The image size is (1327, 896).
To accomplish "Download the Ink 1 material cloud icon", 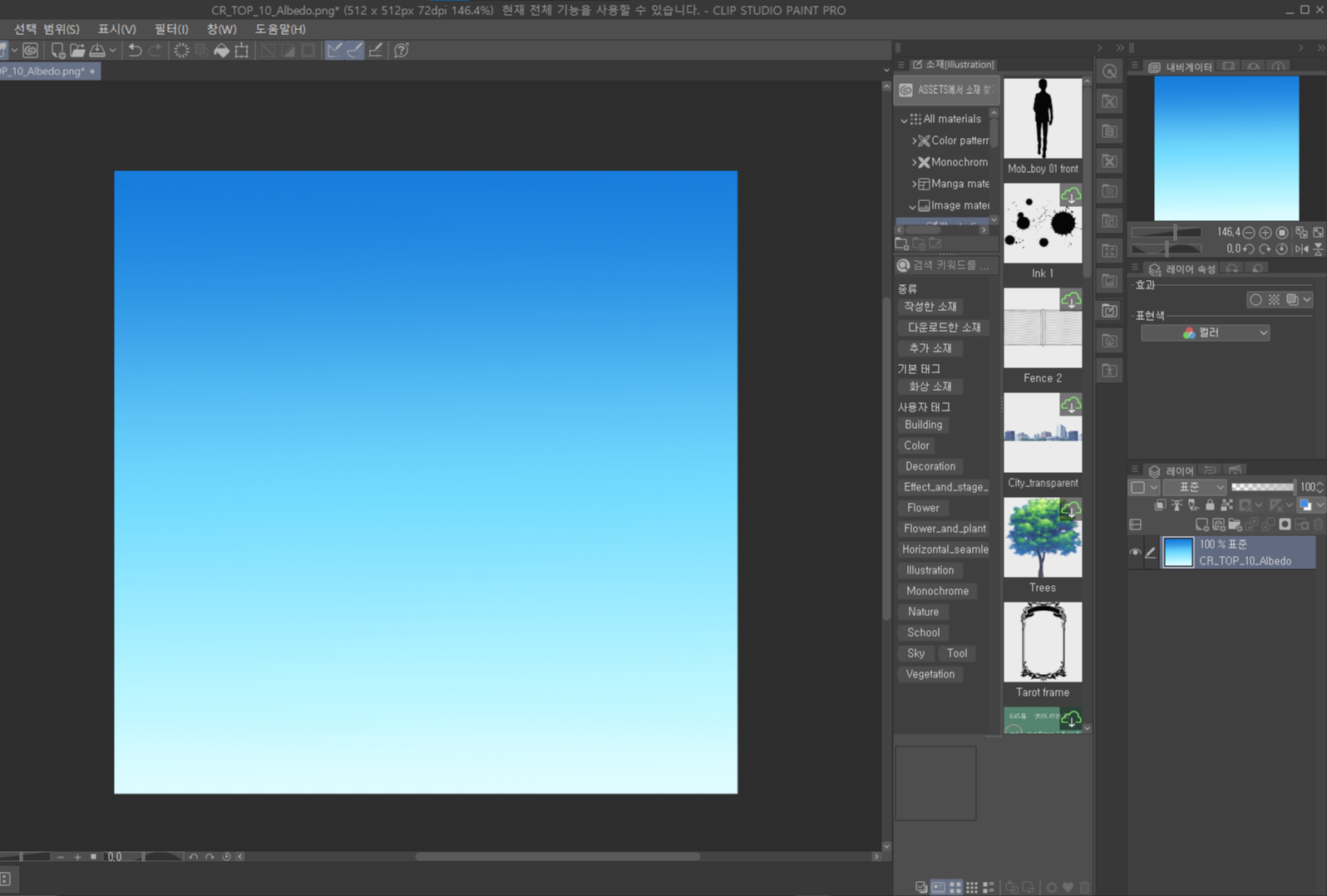I will coord(1071,196).
